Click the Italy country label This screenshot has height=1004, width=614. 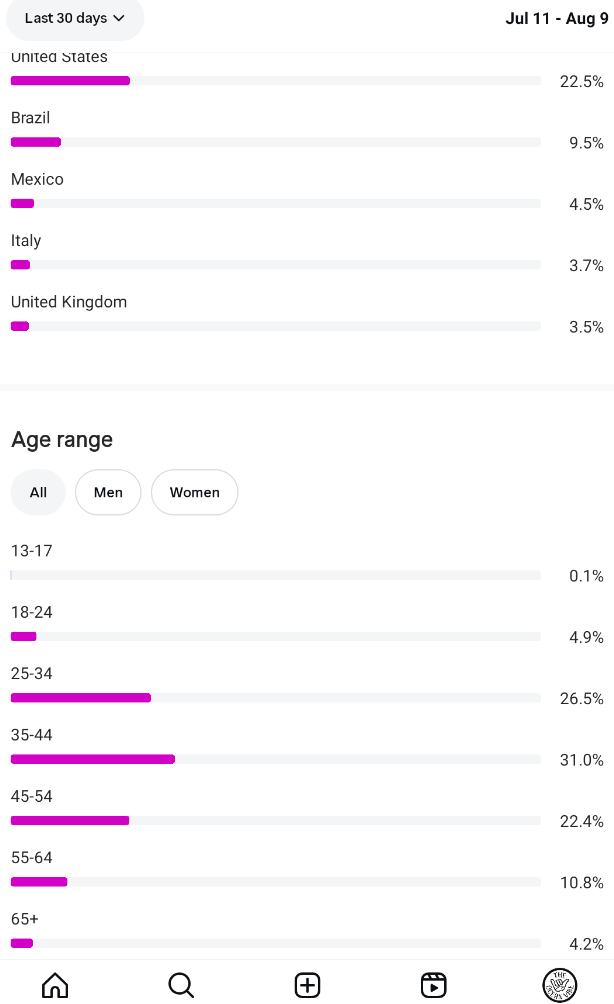pyautogui.click(x=26, y=241)
